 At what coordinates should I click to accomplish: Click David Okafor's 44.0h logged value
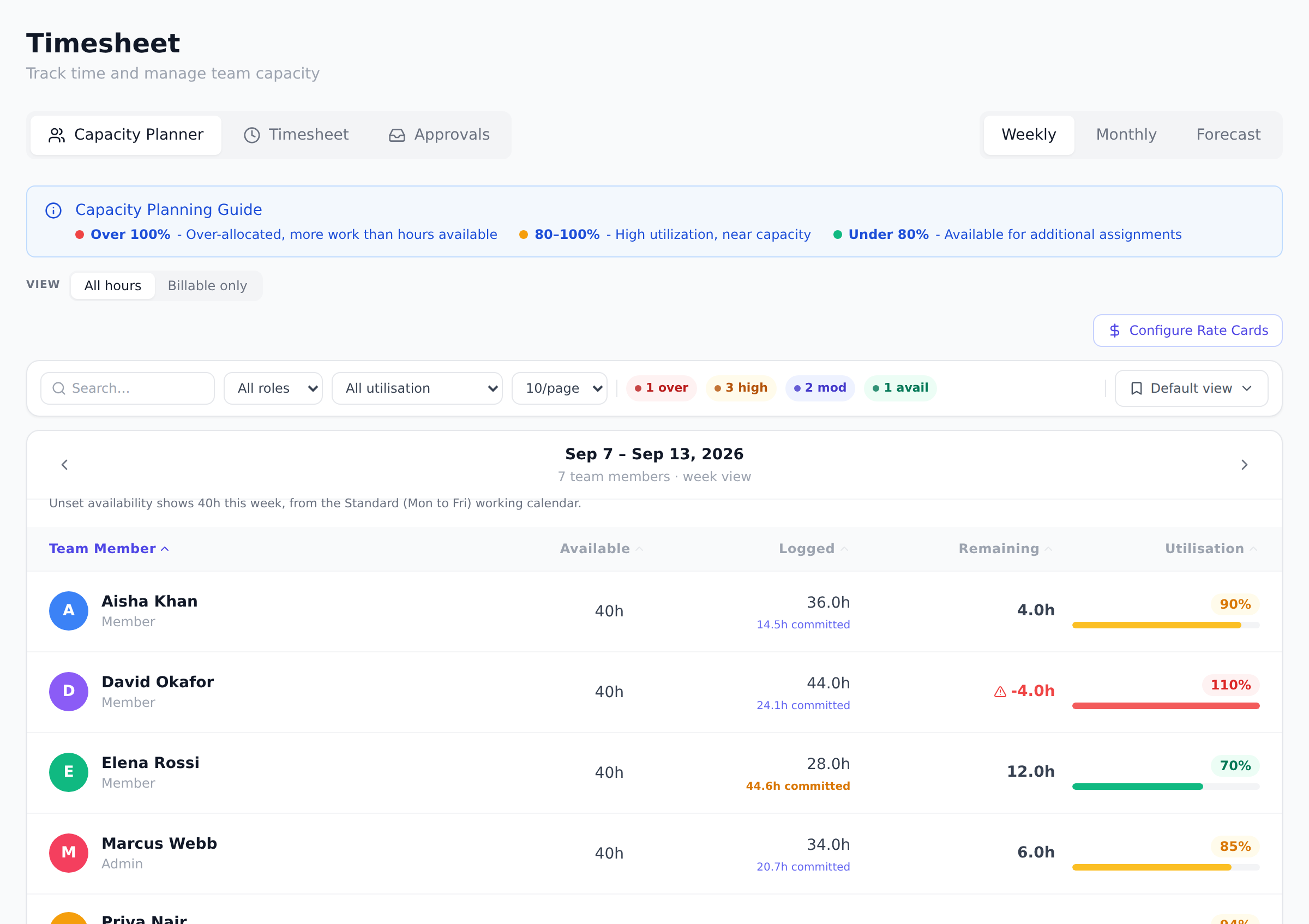[x=828, y=683]
